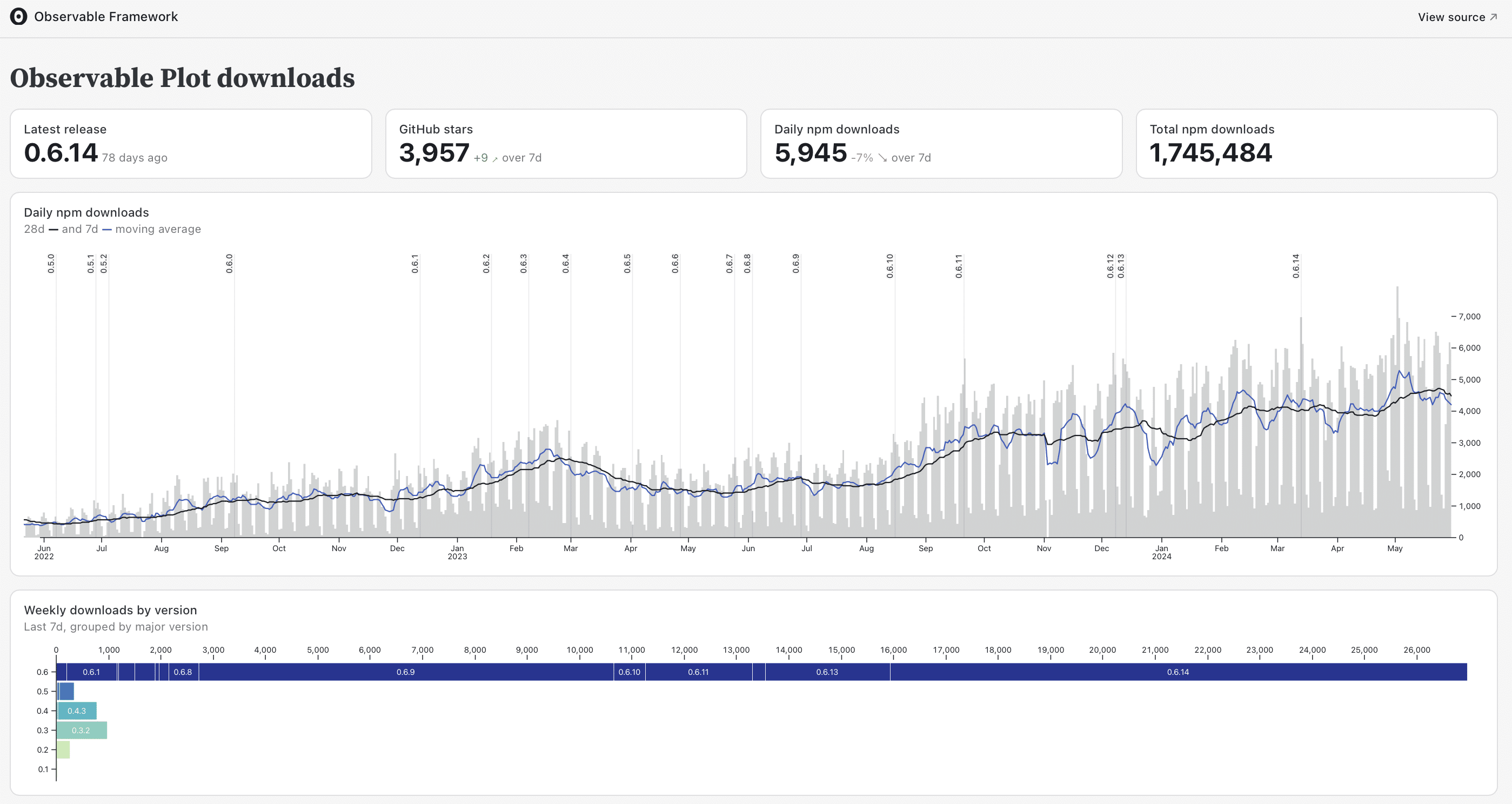Click the 0.6.10 release marker label
Viewport: 1512px width, 804px height.
coord(890,266)
